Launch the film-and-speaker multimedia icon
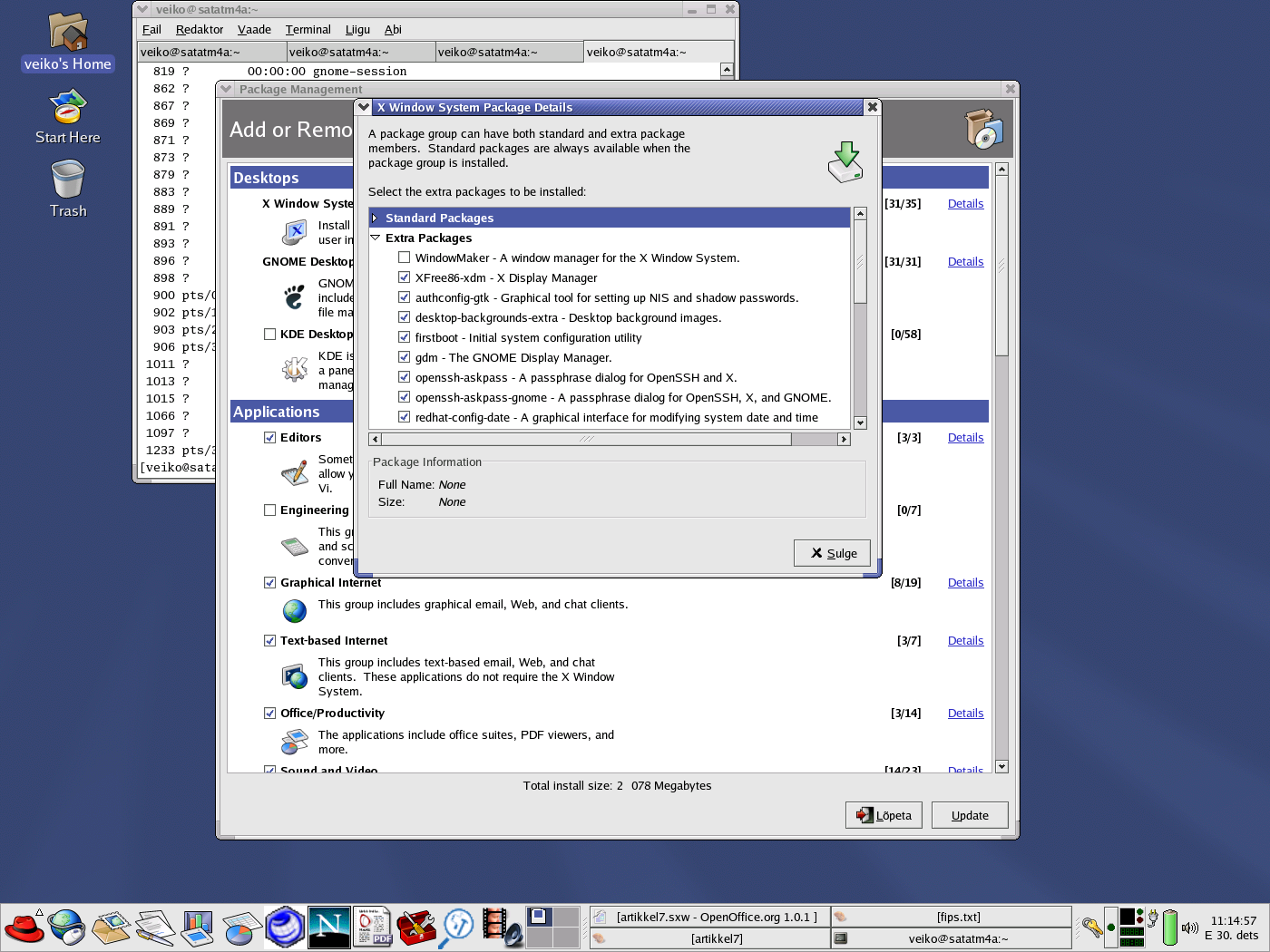Screen dimensions: 1270x952 coord(502,928)
